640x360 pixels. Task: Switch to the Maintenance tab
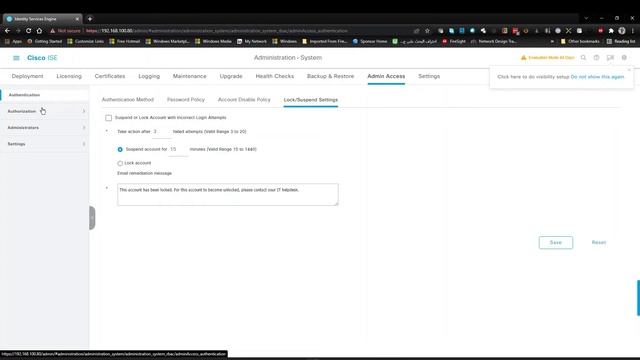(189, 76)
